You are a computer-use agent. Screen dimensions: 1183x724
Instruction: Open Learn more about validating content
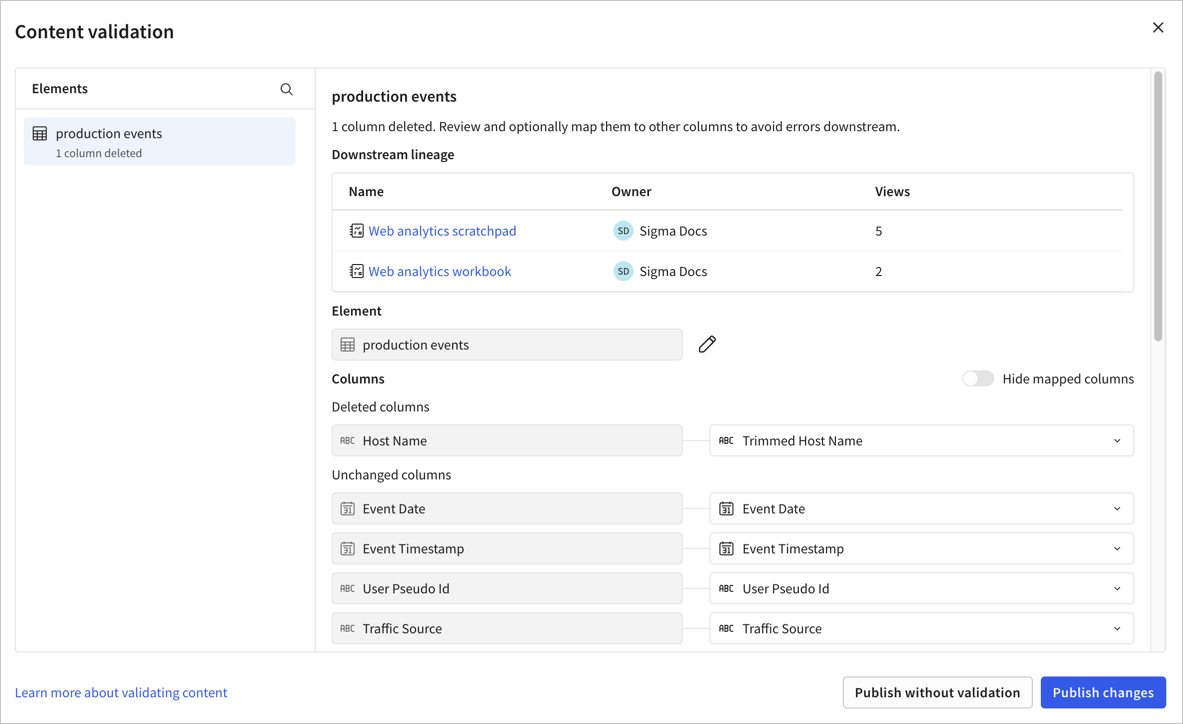(121, 692)
